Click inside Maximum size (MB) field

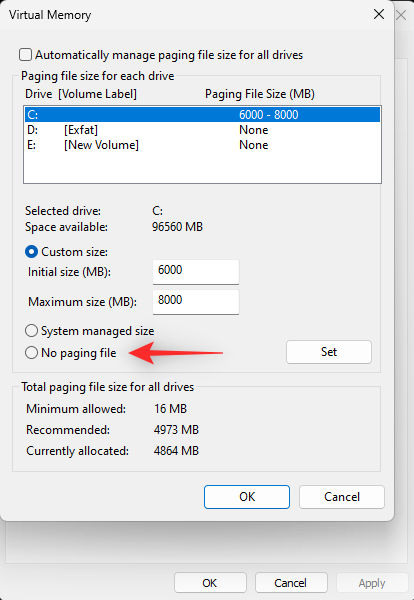196,302
